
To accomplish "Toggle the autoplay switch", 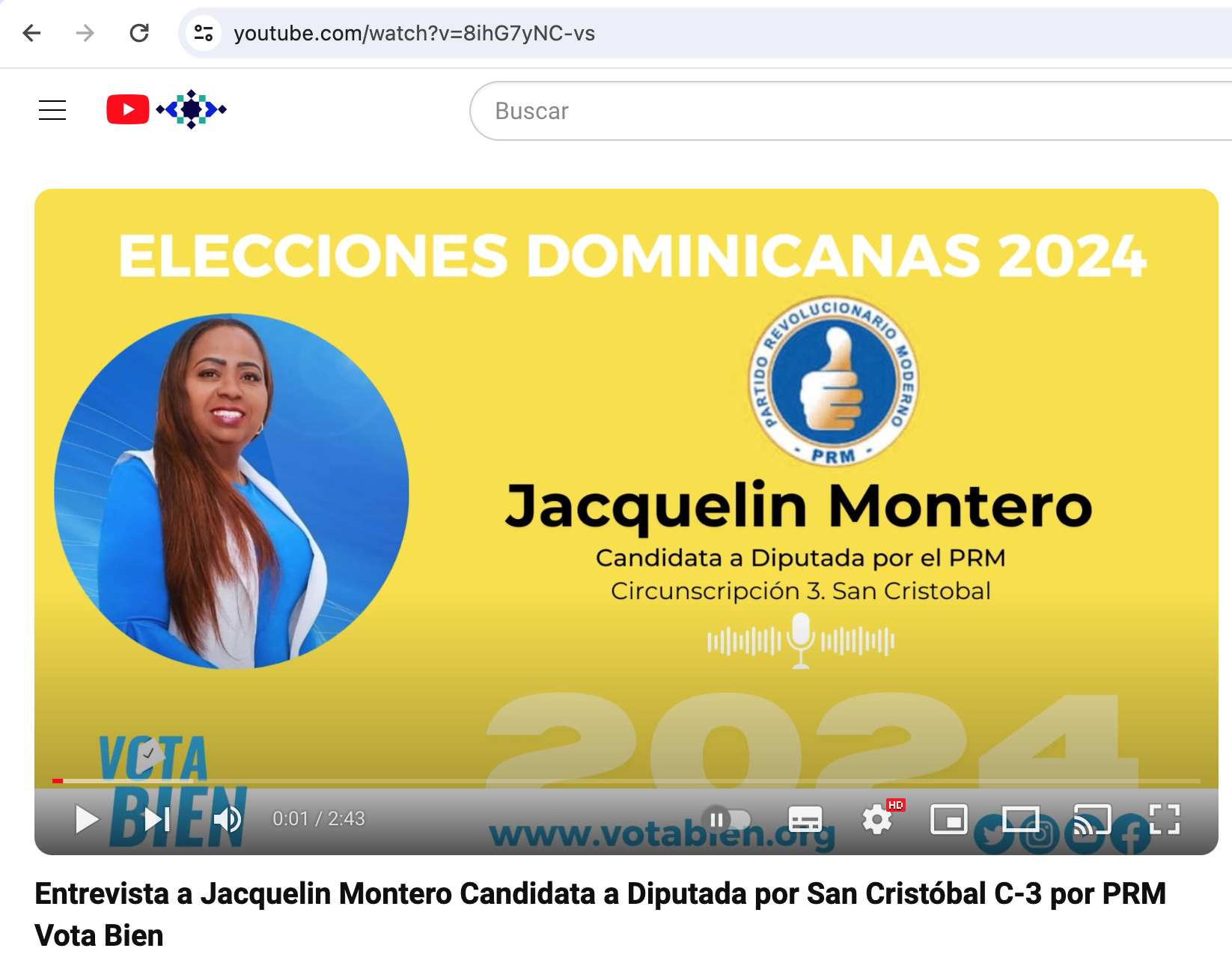I will 727,819.
